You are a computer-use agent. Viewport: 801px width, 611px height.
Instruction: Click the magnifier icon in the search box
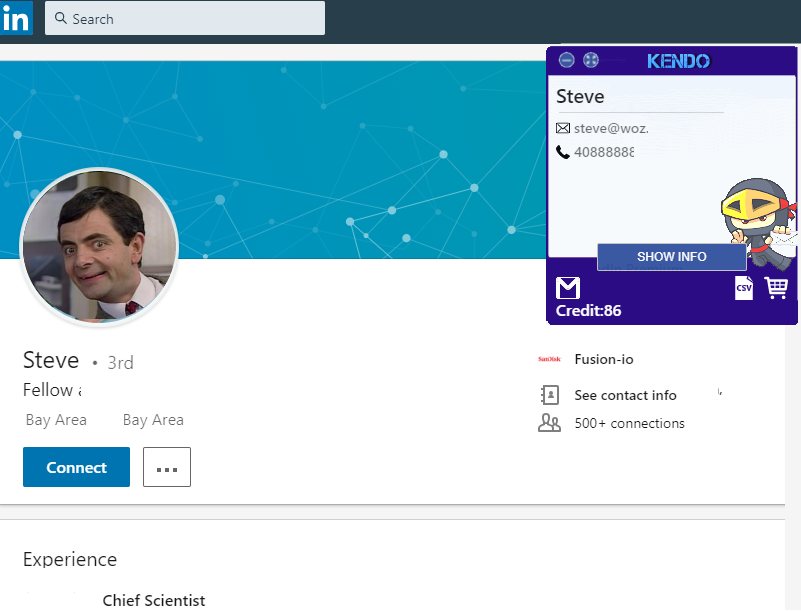click(x=61, y=19)
